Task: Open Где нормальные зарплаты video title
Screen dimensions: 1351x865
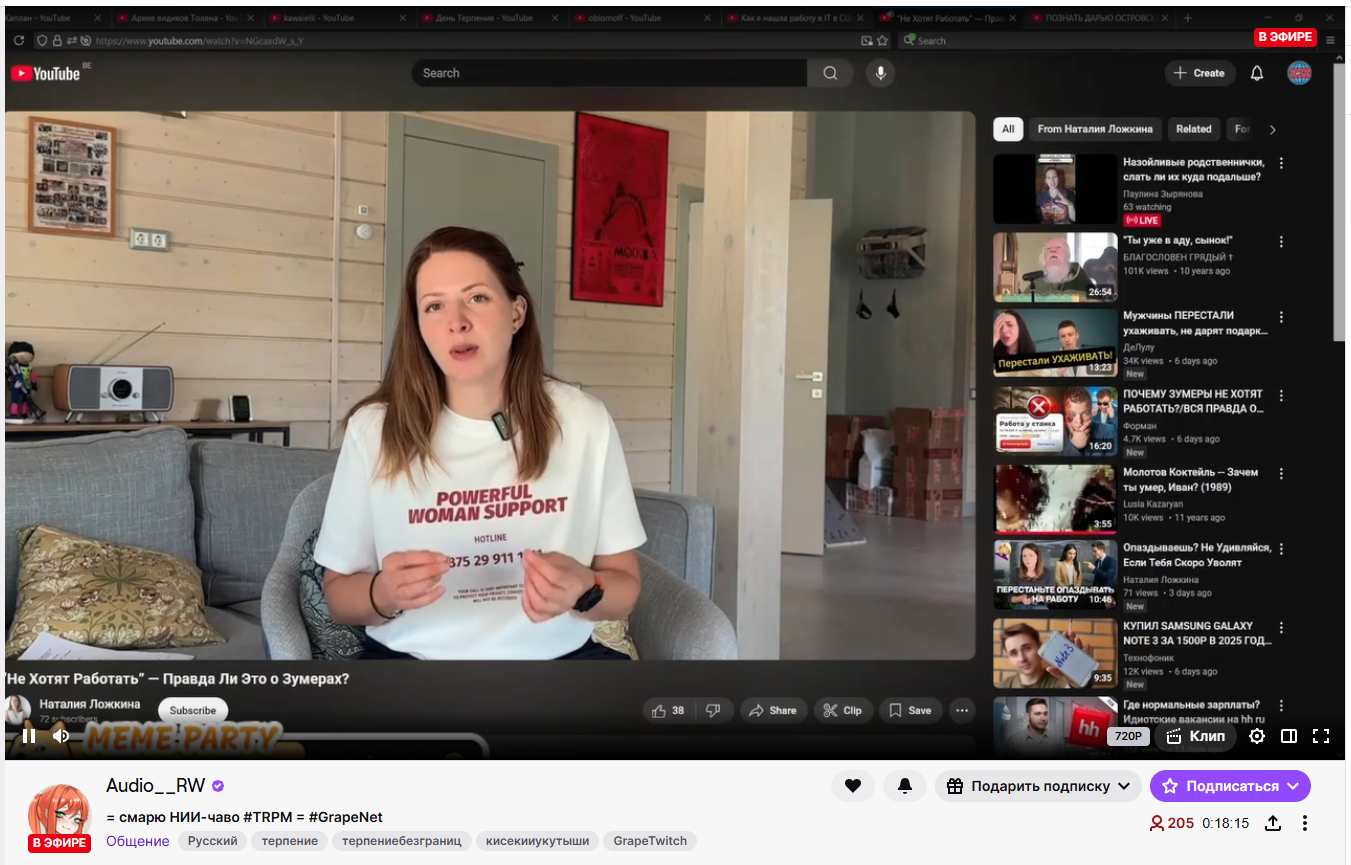Action: 1194,712
